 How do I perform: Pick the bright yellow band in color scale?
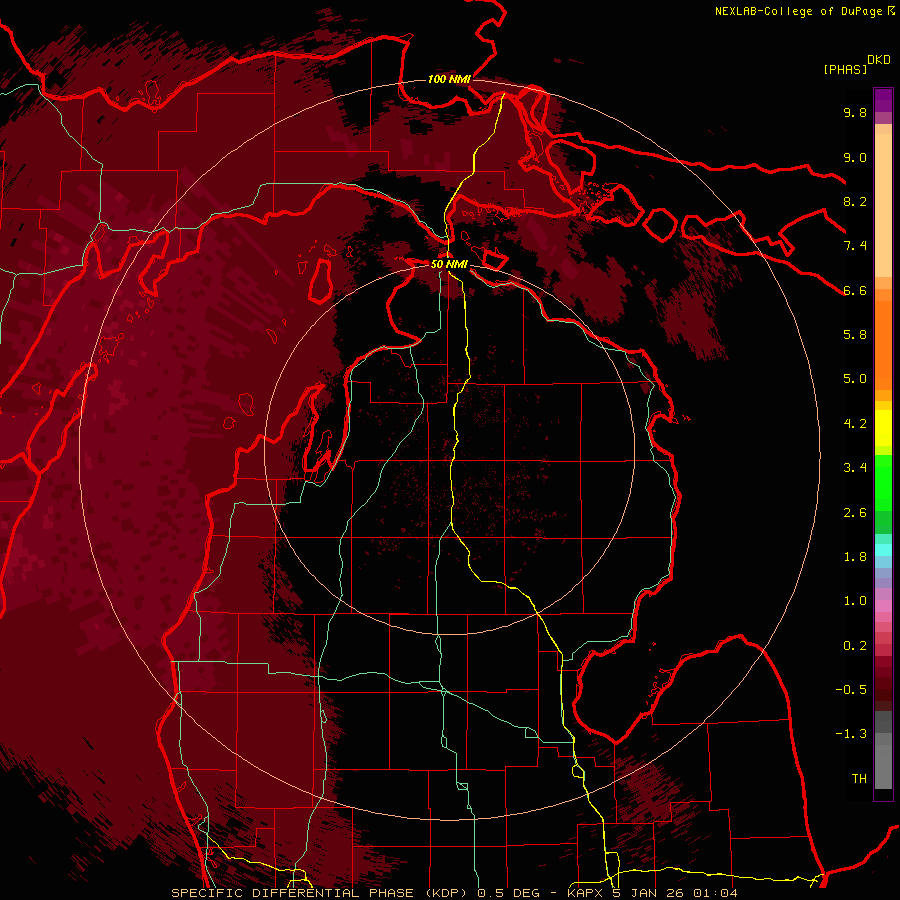click(883, 428)
